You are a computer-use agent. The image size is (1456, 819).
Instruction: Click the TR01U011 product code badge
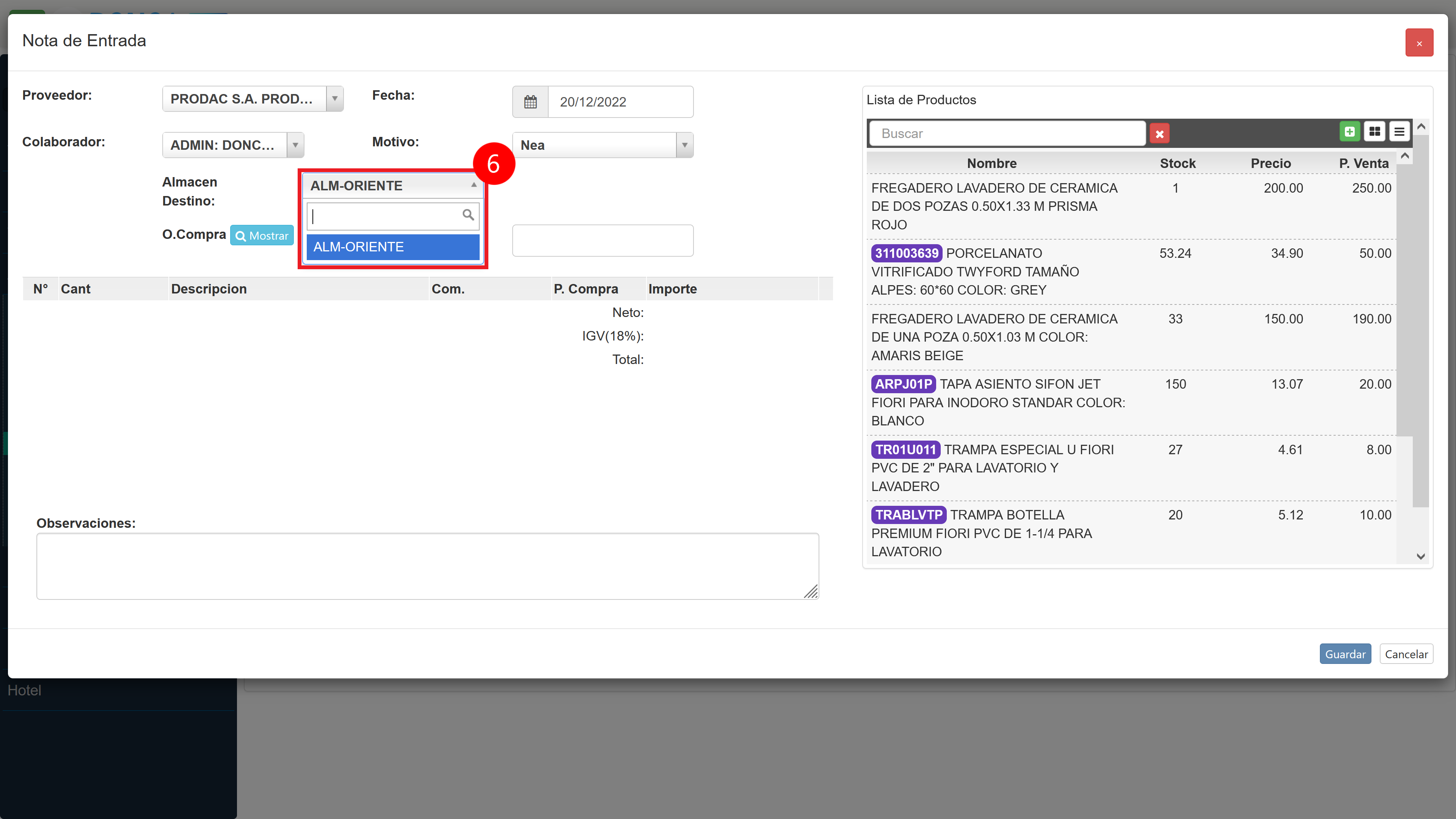point(905,450)
